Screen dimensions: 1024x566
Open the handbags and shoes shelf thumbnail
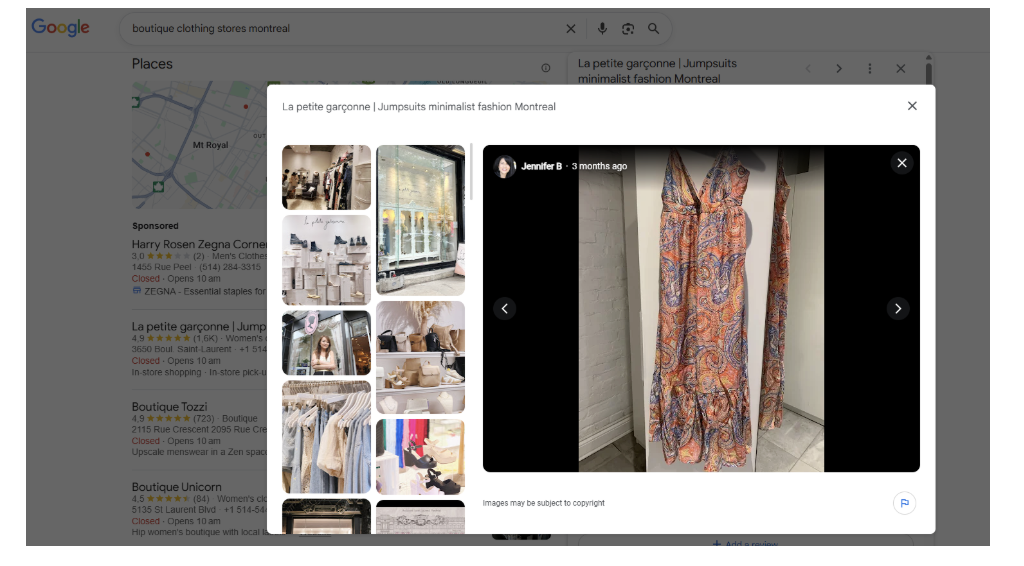click(420, 357)
